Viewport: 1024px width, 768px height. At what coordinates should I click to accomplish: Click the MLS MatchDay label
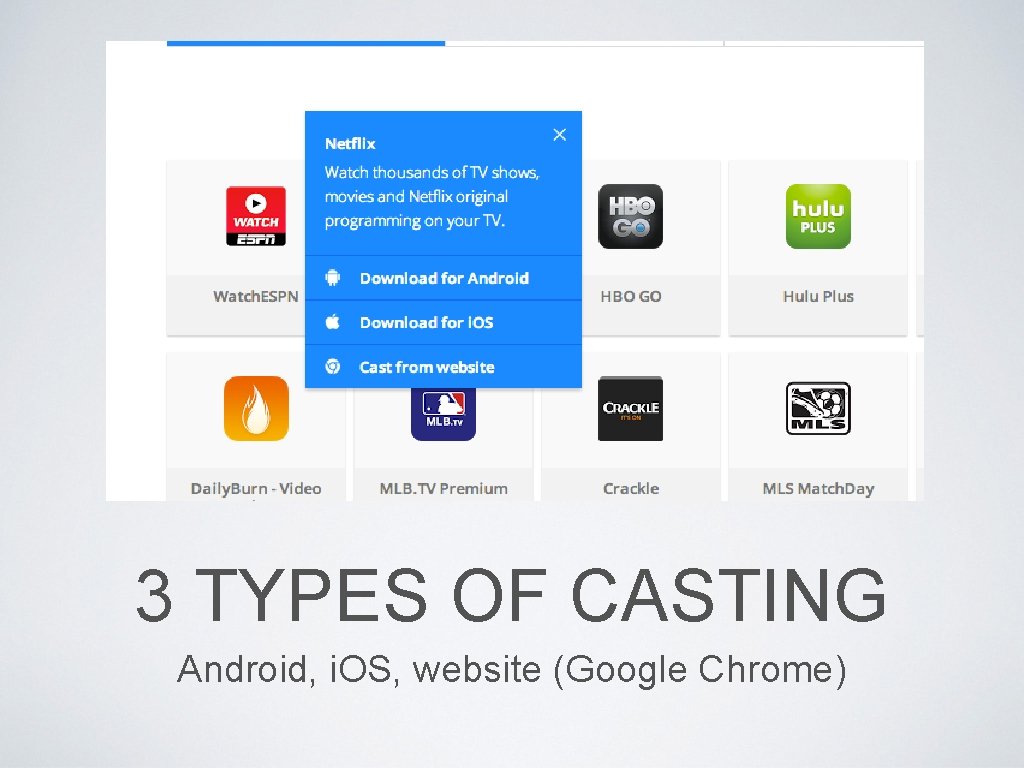818,488
